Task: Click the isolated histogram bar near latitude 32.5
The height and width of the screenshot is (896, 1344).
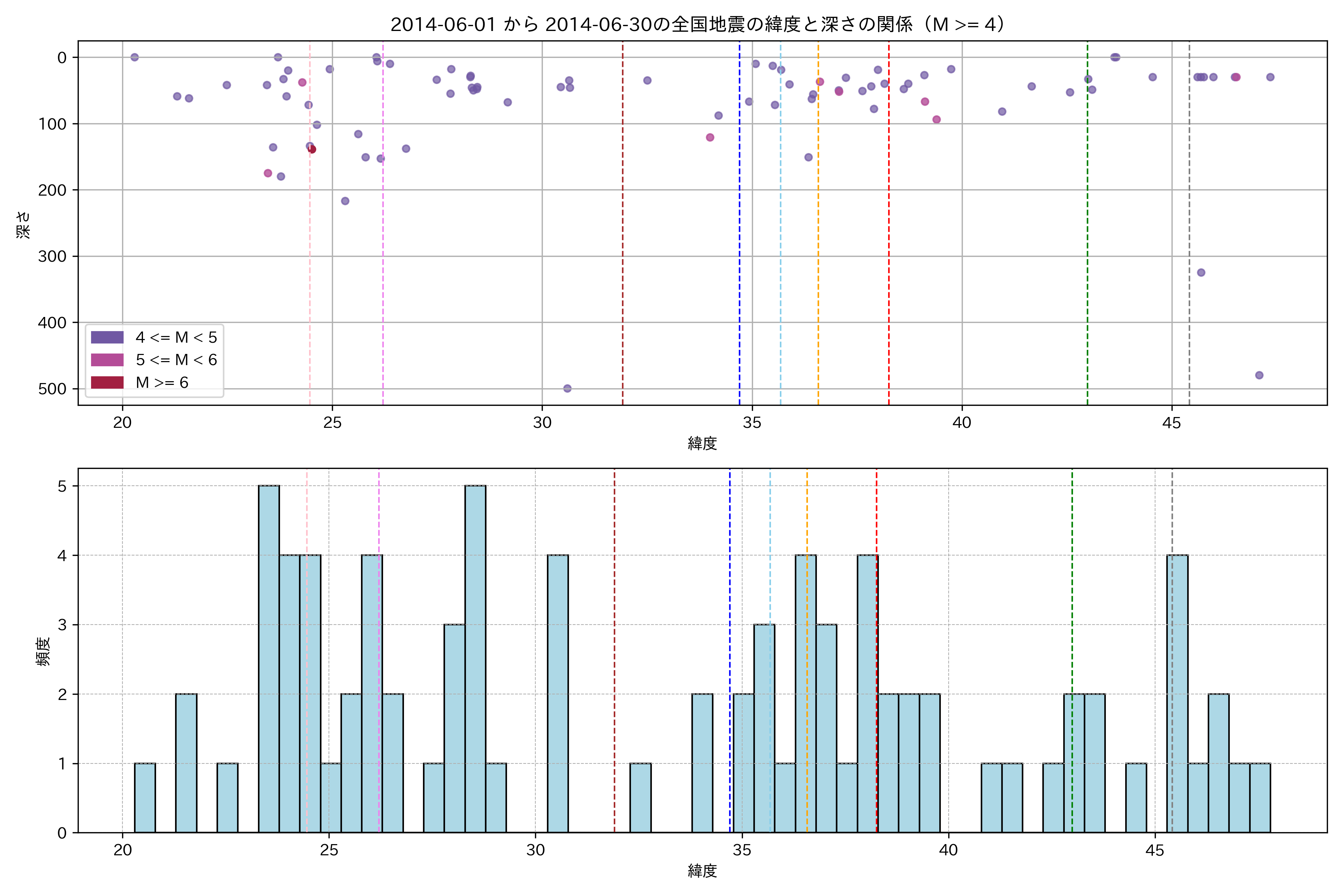Action: point(641,798)
